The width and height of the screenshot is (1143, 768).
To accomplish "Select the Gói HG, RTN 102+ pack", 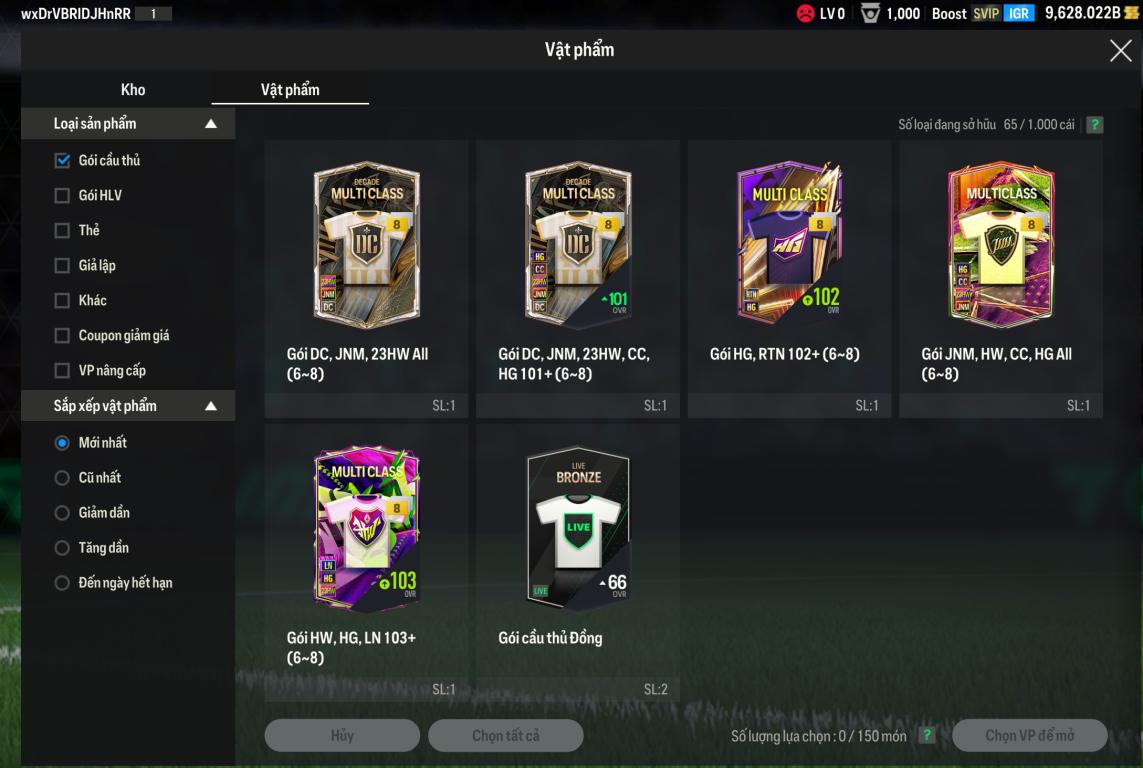I will 789,278.
